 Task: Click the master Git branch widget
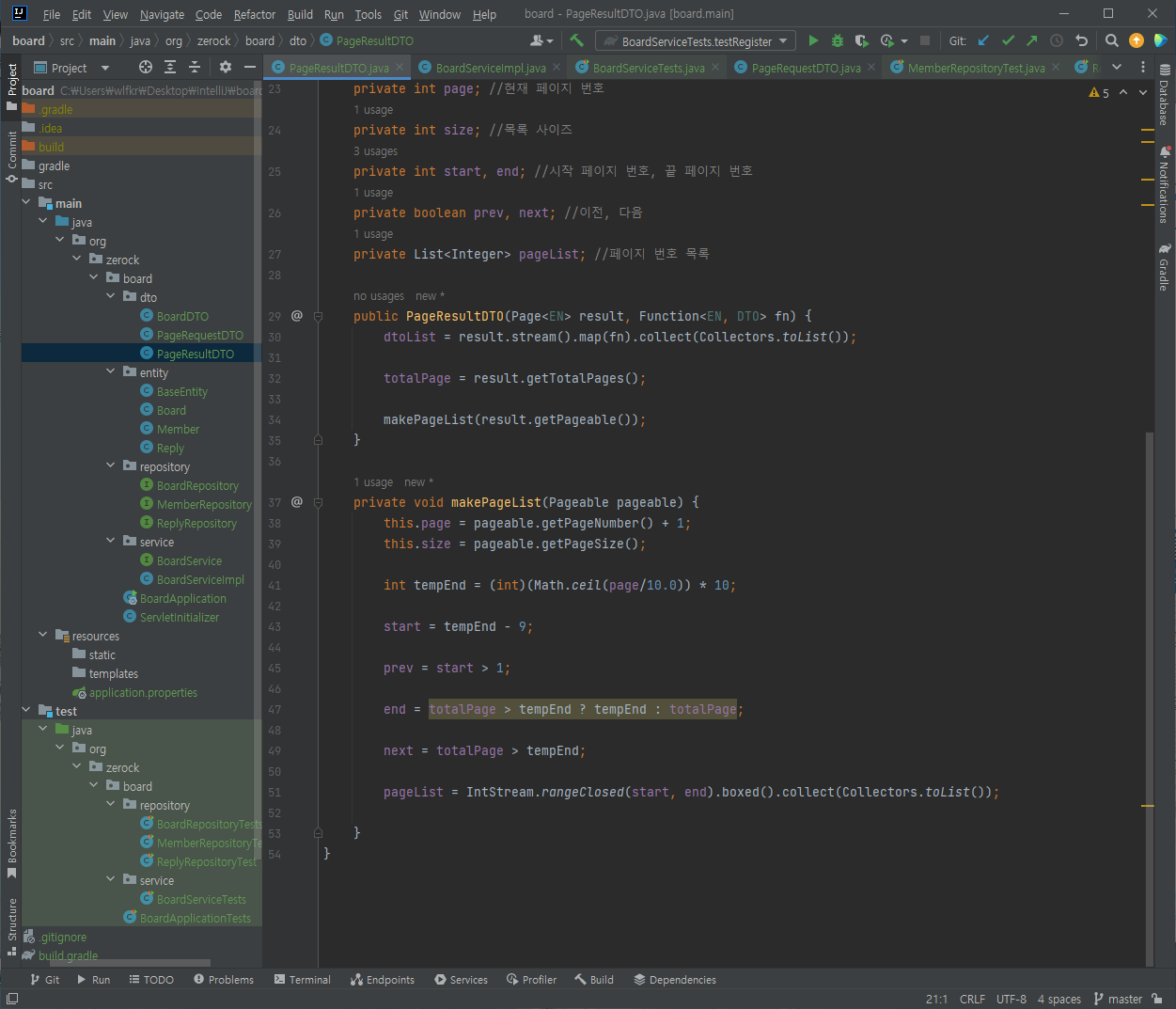click(1119, 999)
